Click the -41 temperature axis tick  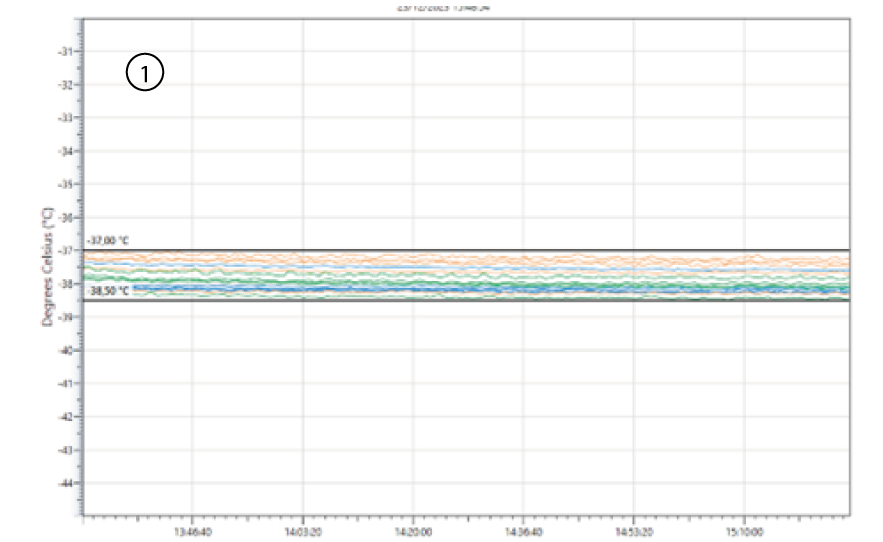click(x=68, y=383)
